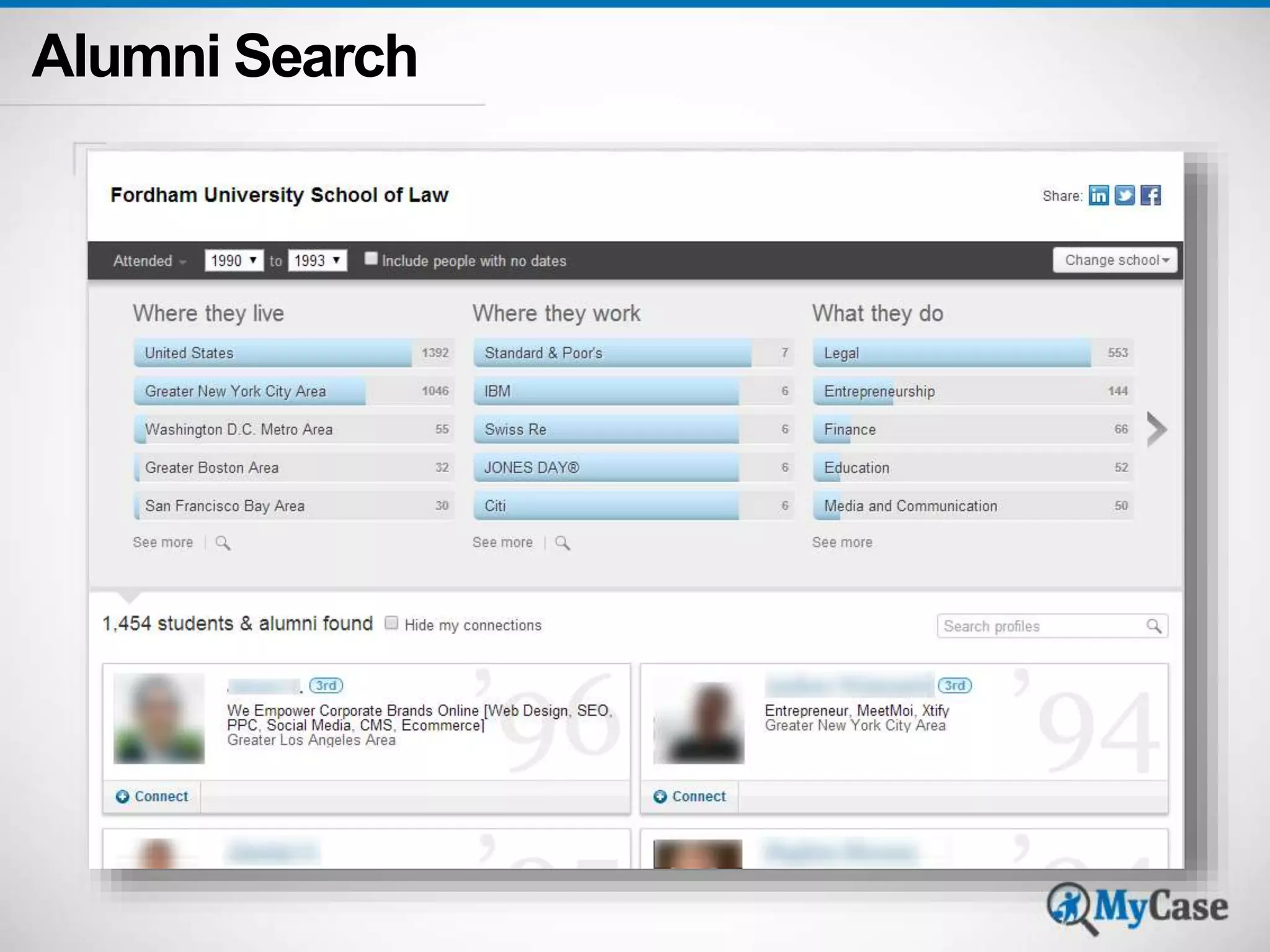1270x952 pixels.
Task: Share via the Facebook icon
Action: (x=1150, y=196)
